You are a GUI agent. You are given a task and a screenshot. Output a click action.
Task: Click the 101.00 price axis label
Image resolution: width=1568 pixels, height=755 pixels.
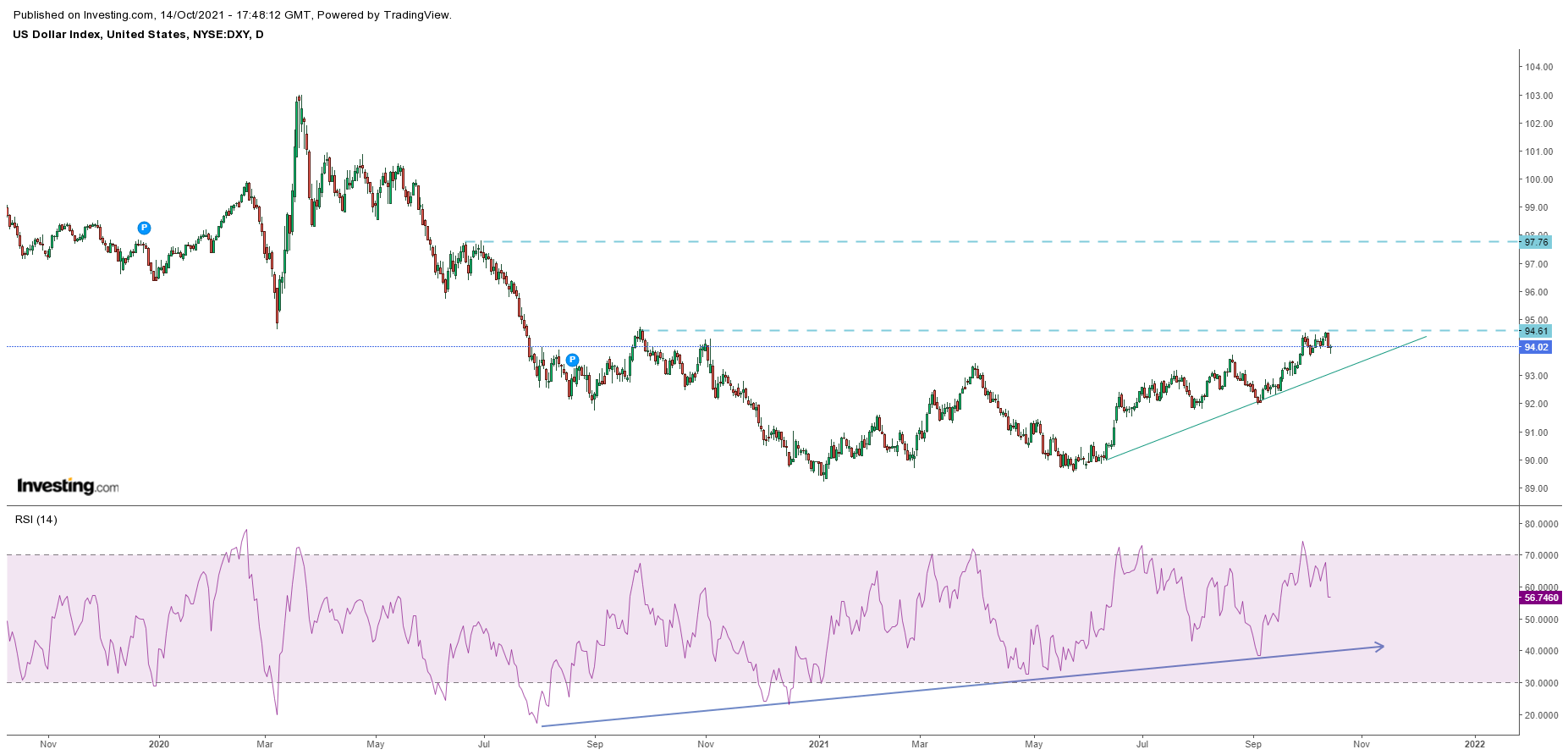(1539, 152)
